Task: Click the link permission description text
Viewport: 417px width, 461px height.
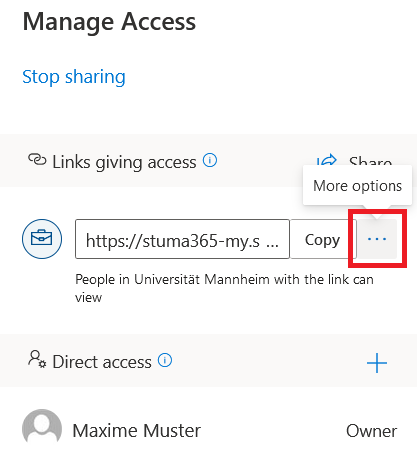Action: [224, 288]
